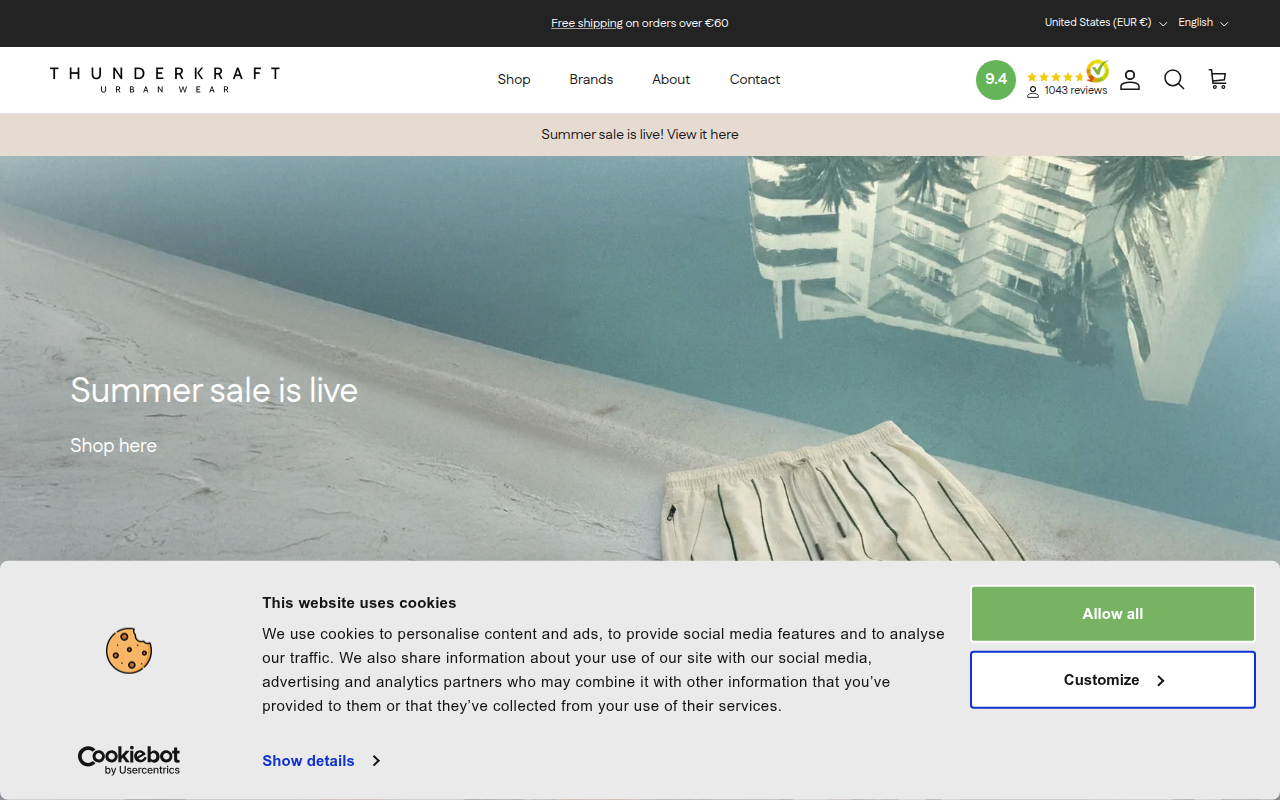Click the Summer sale is live heading
The width and height of the screenshot is (1280, 800).
(214, 390)
